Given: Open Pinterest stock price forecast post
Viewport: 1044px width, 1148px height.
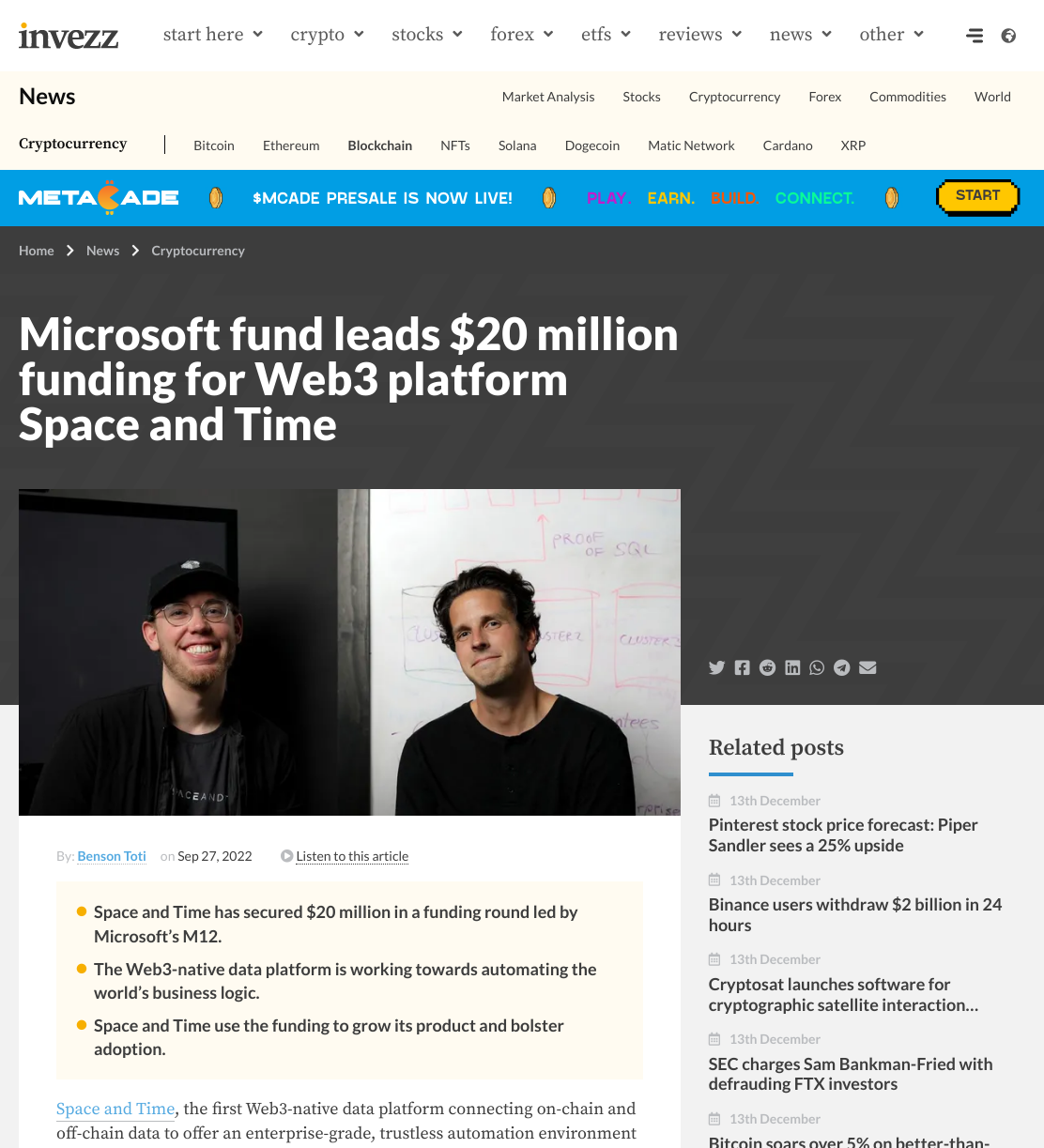Looking at the screenshot, I should [x=843, y=835].
